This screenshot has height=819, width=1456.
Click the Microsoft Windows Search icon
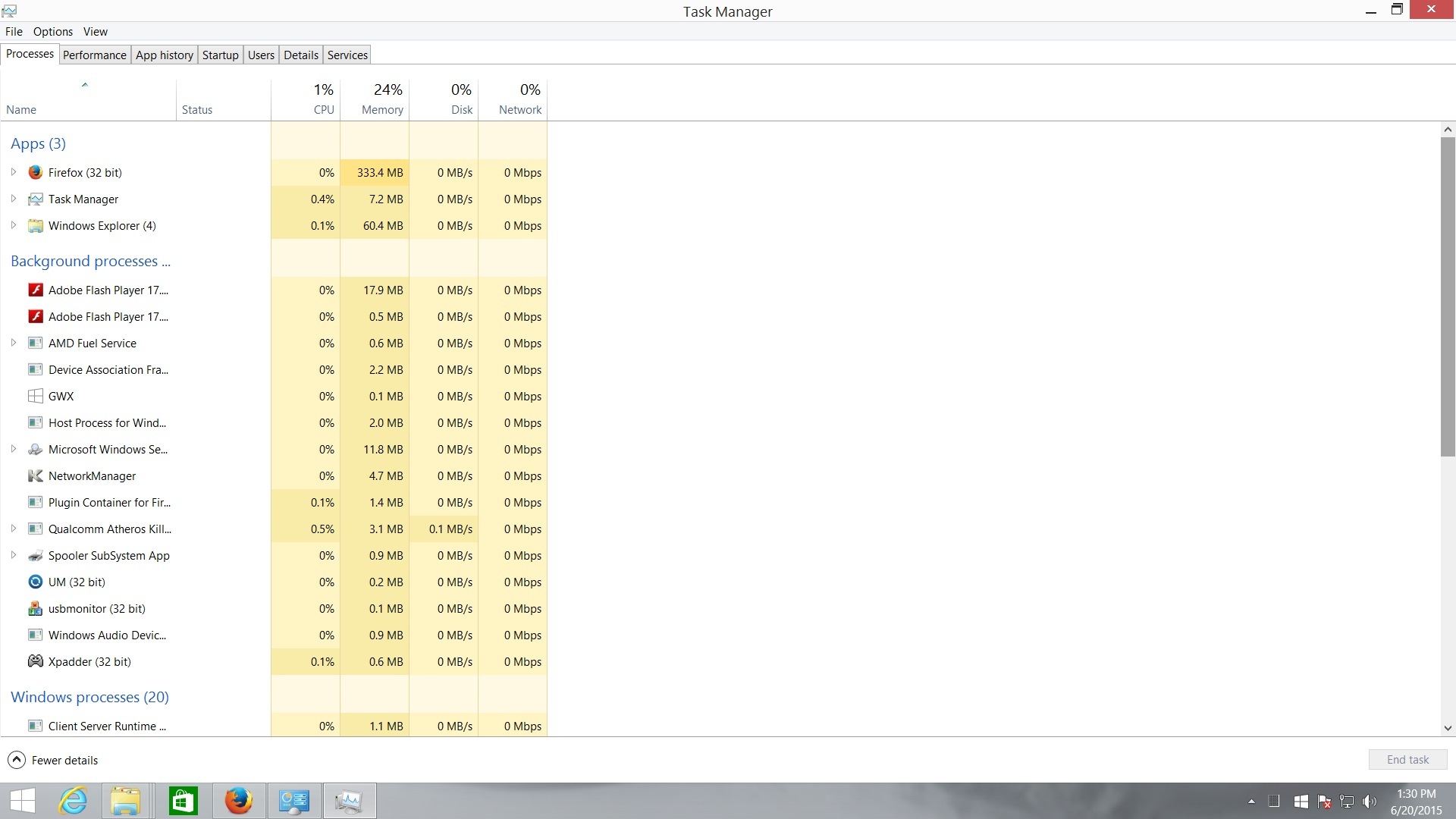point(35,449)
